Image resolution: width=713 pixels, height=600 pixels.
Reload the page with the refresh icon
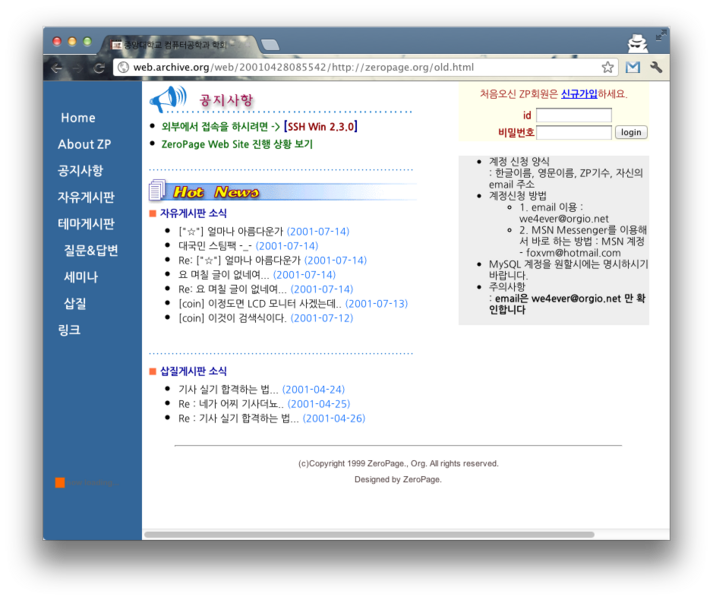click(x=99, y=68)
